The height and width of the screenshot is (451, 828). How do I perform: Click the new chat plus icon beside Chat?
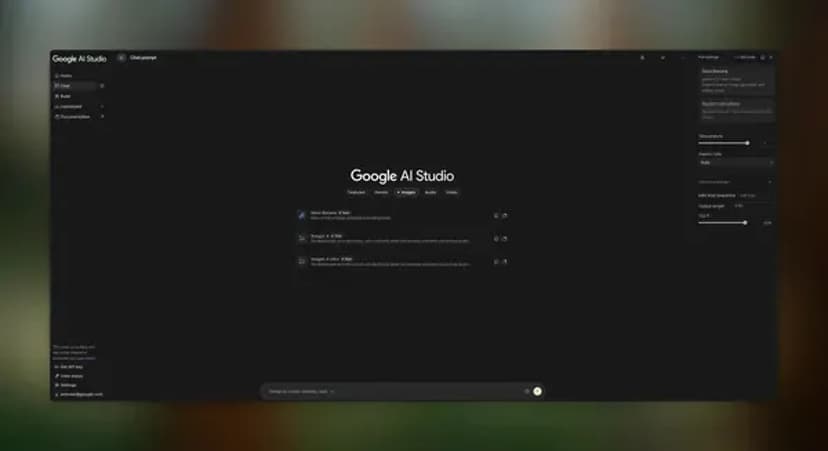coord(102,86)
